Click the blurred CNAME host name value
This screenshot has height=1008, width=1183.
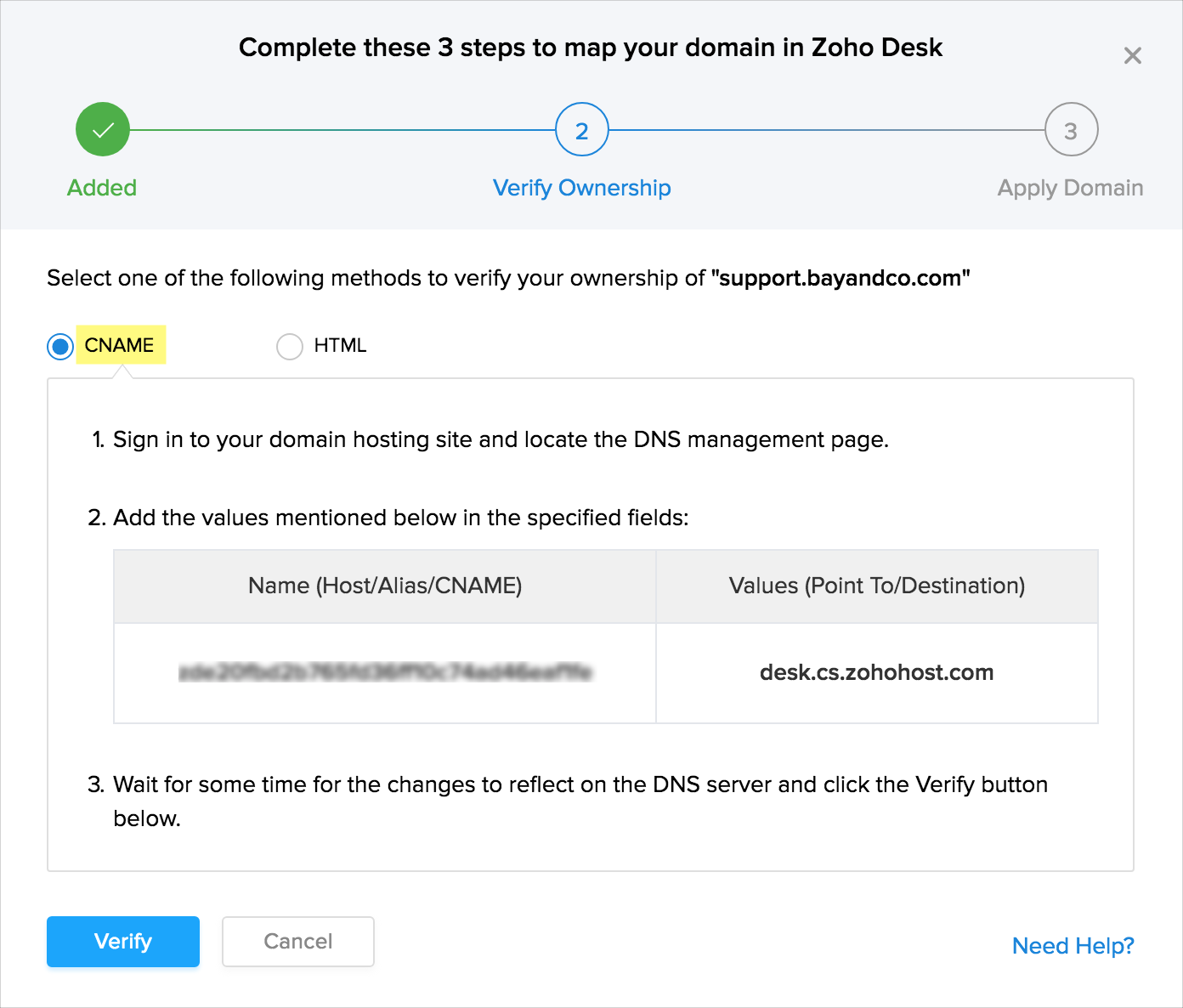pyautogui.click(x=385, y=672)
